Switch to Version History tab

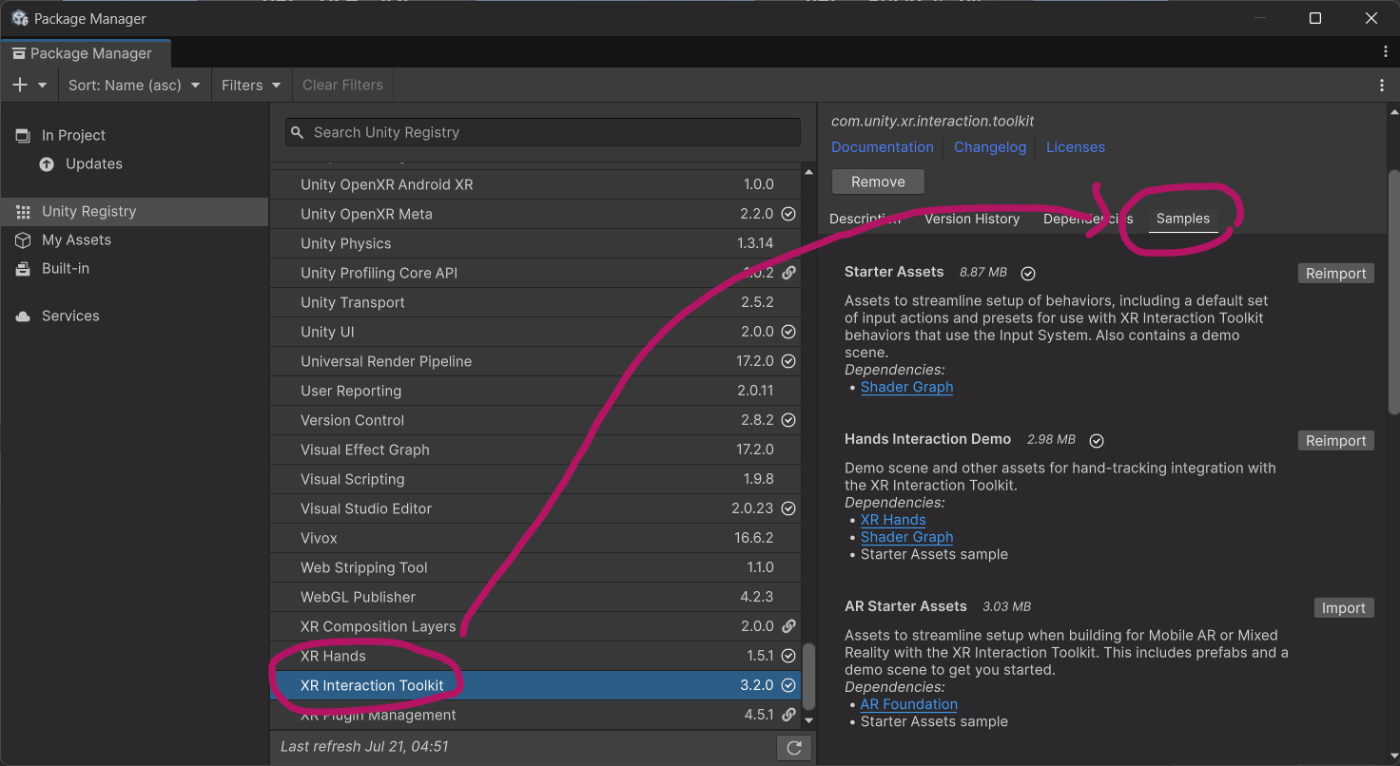pos(972,218)
